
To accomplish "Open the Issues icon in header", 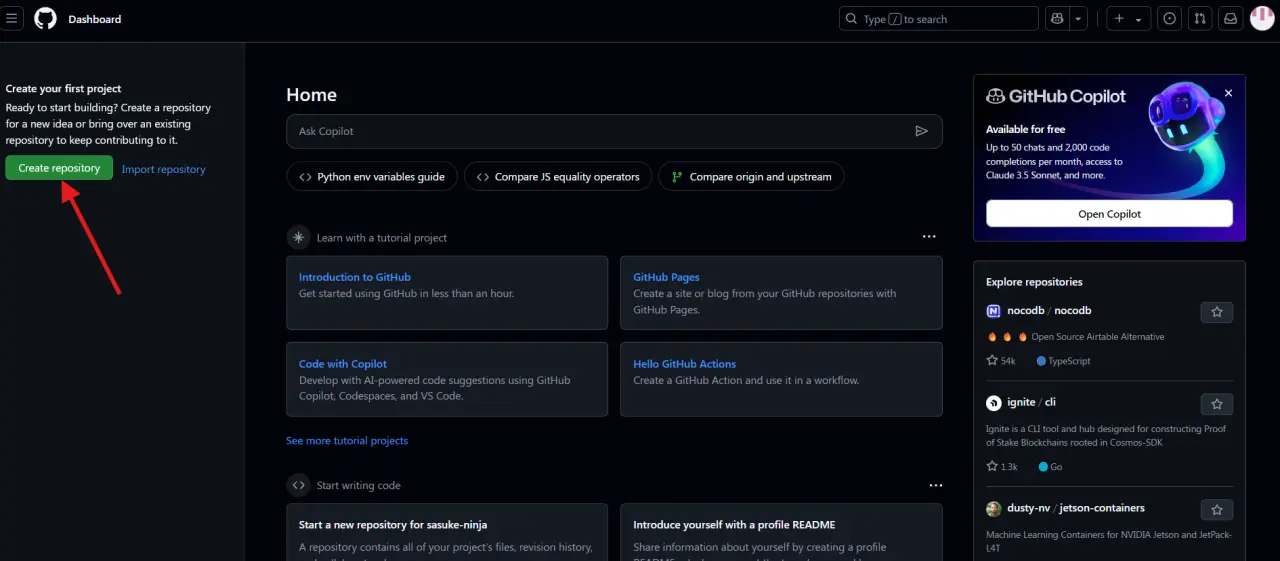I will (1169, 19).
